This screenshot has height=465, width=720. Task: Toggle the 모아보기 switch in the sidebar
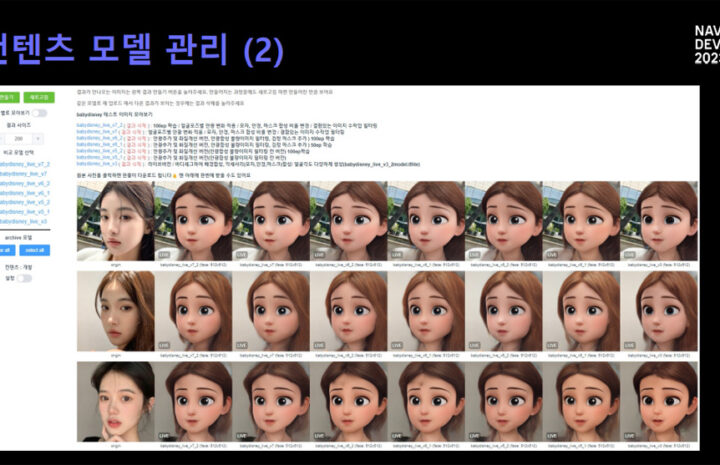tap(39, 113)
